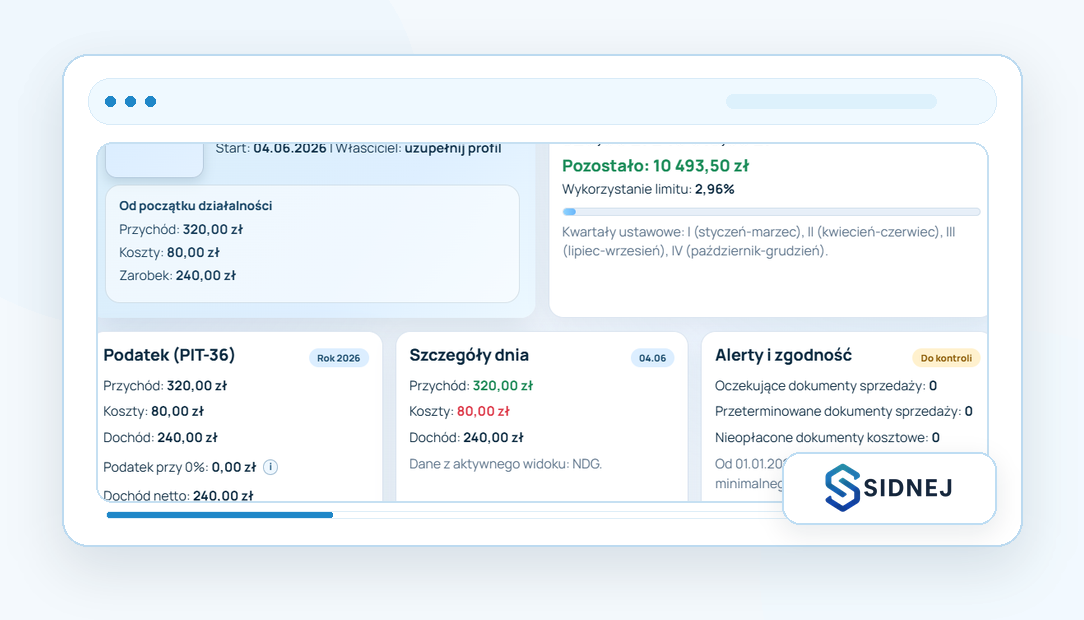Click Oczekujące dokumenty sprzedaży: 0 row
Viewport: 1084px width, 620px height.
point(825,386)
